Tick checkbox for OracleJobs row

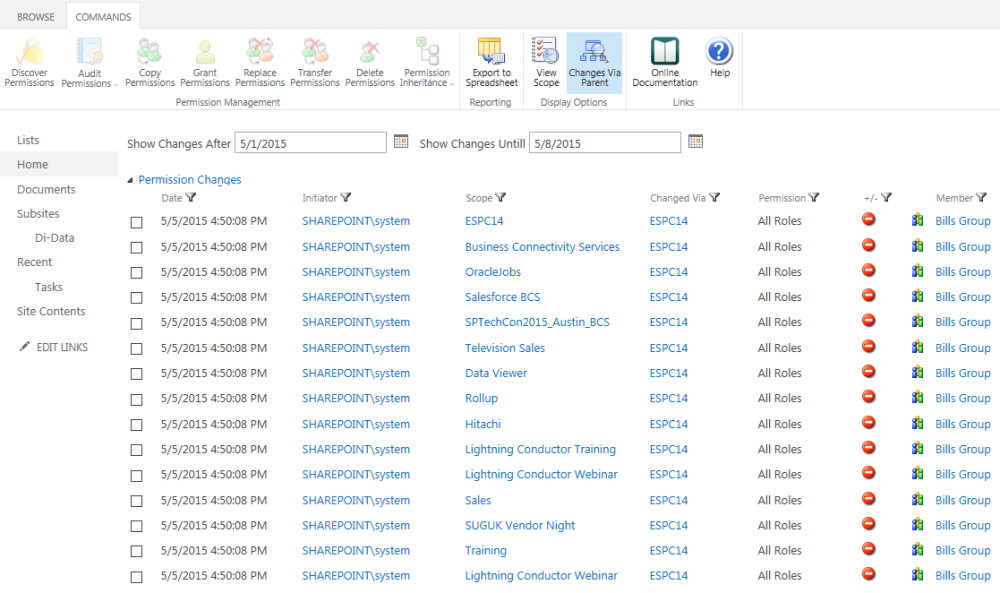[x=136, y=273]
